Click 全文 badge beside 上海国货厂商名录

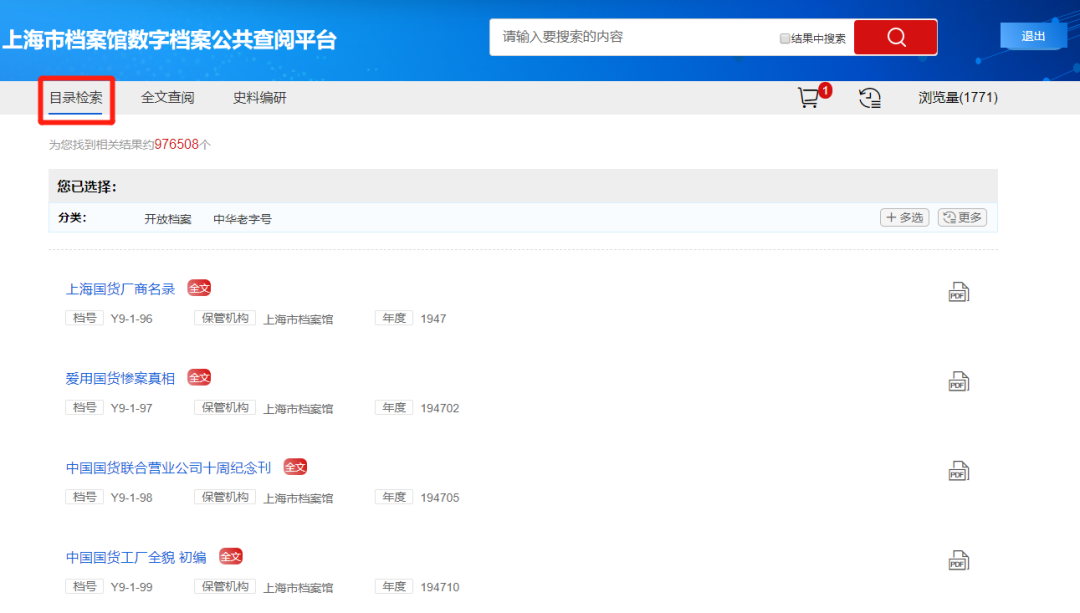coord(199,288)
